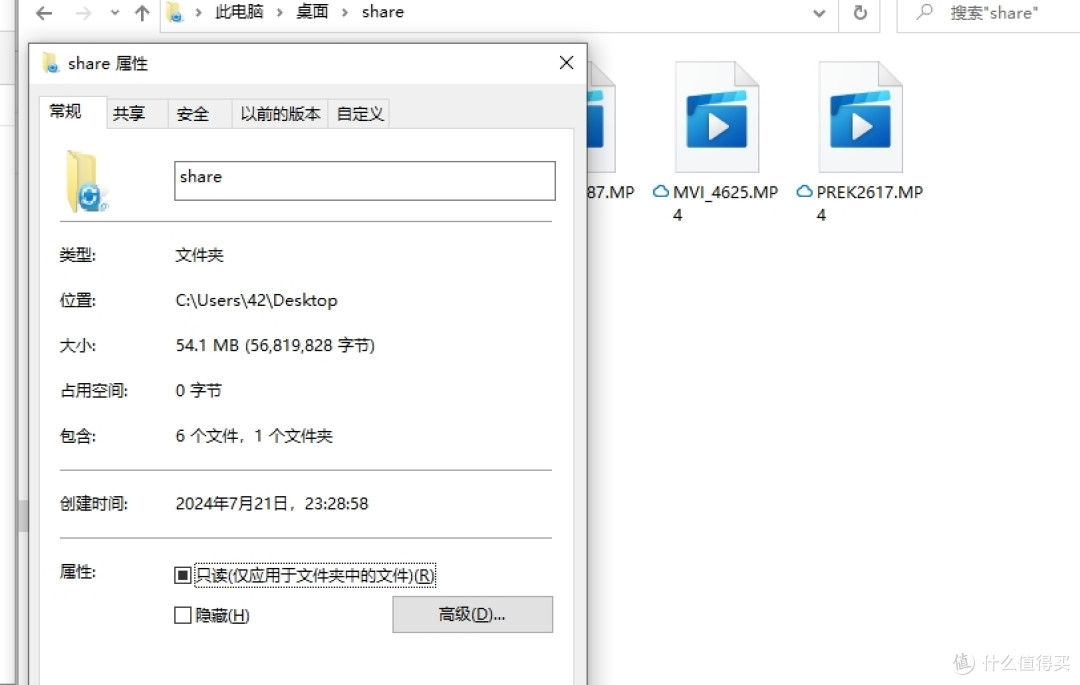Click 占用空间 value 0 字节
Viewport: 1080px width, 685px height.
[198, 390]
